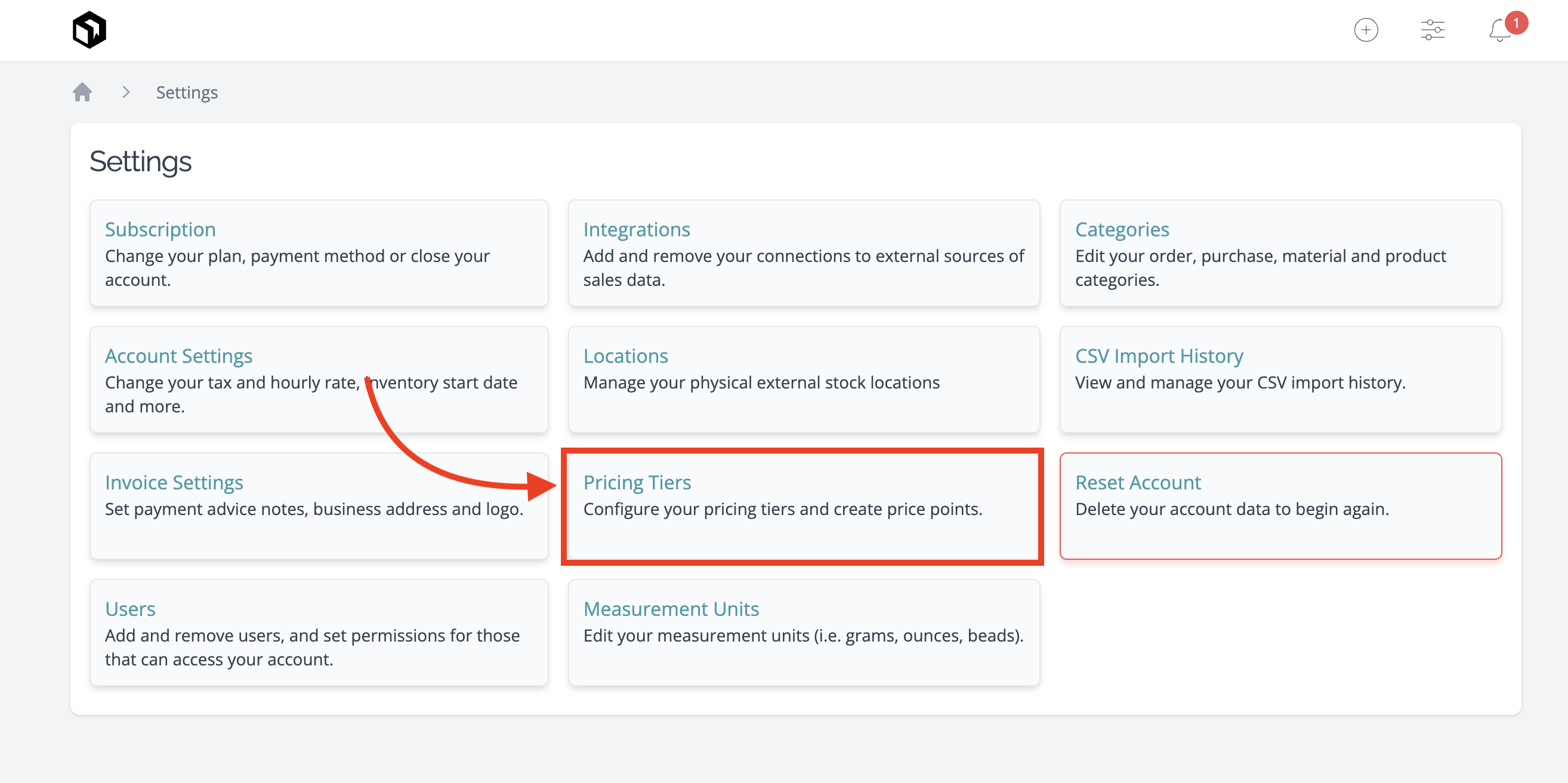1568x783 pixels.
Task: Click 'Edit your measurement units' description
Action: (804, 636)
